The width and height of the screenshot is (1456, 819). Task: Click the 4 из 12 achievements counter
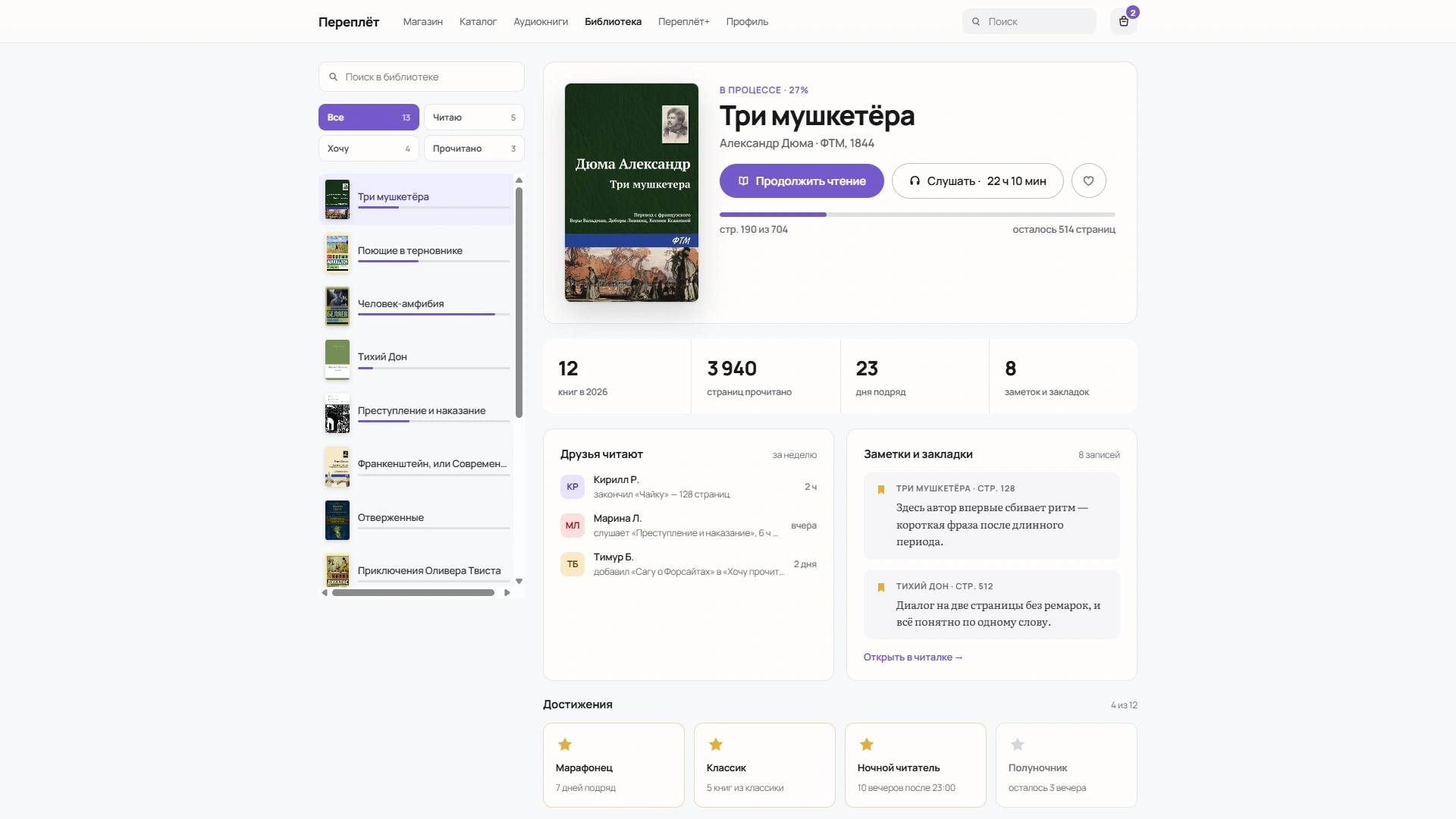tap(1124, 705)
